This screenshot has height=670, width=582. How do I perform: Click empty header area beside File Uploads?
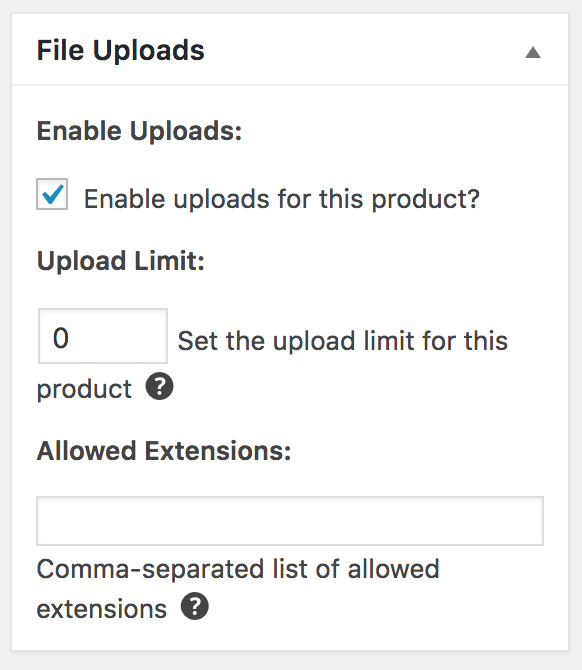pos(363,50)
